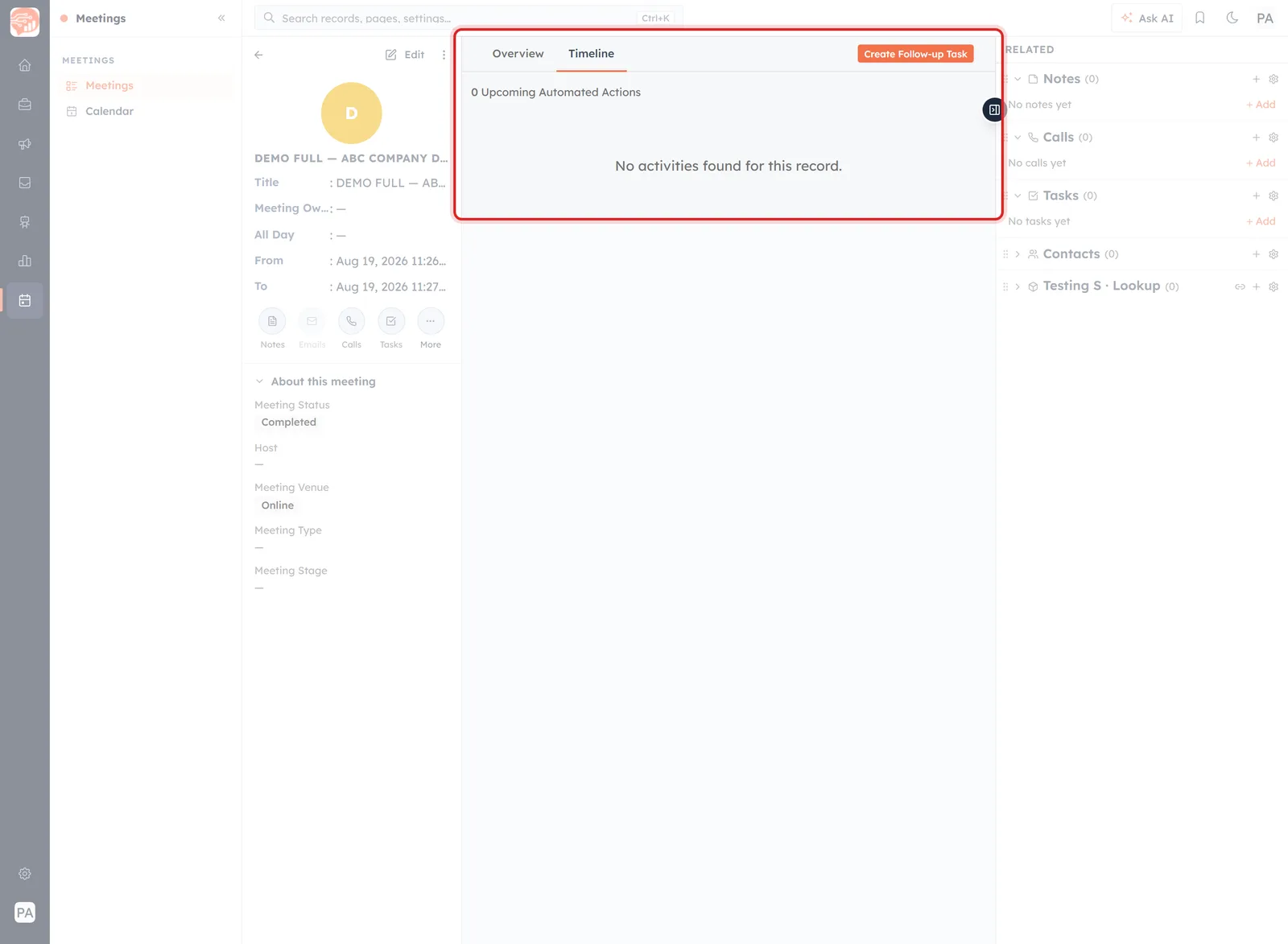1288x944 pixels.
Task: Collapse the Tasks related section
Action: point(1018,196)
